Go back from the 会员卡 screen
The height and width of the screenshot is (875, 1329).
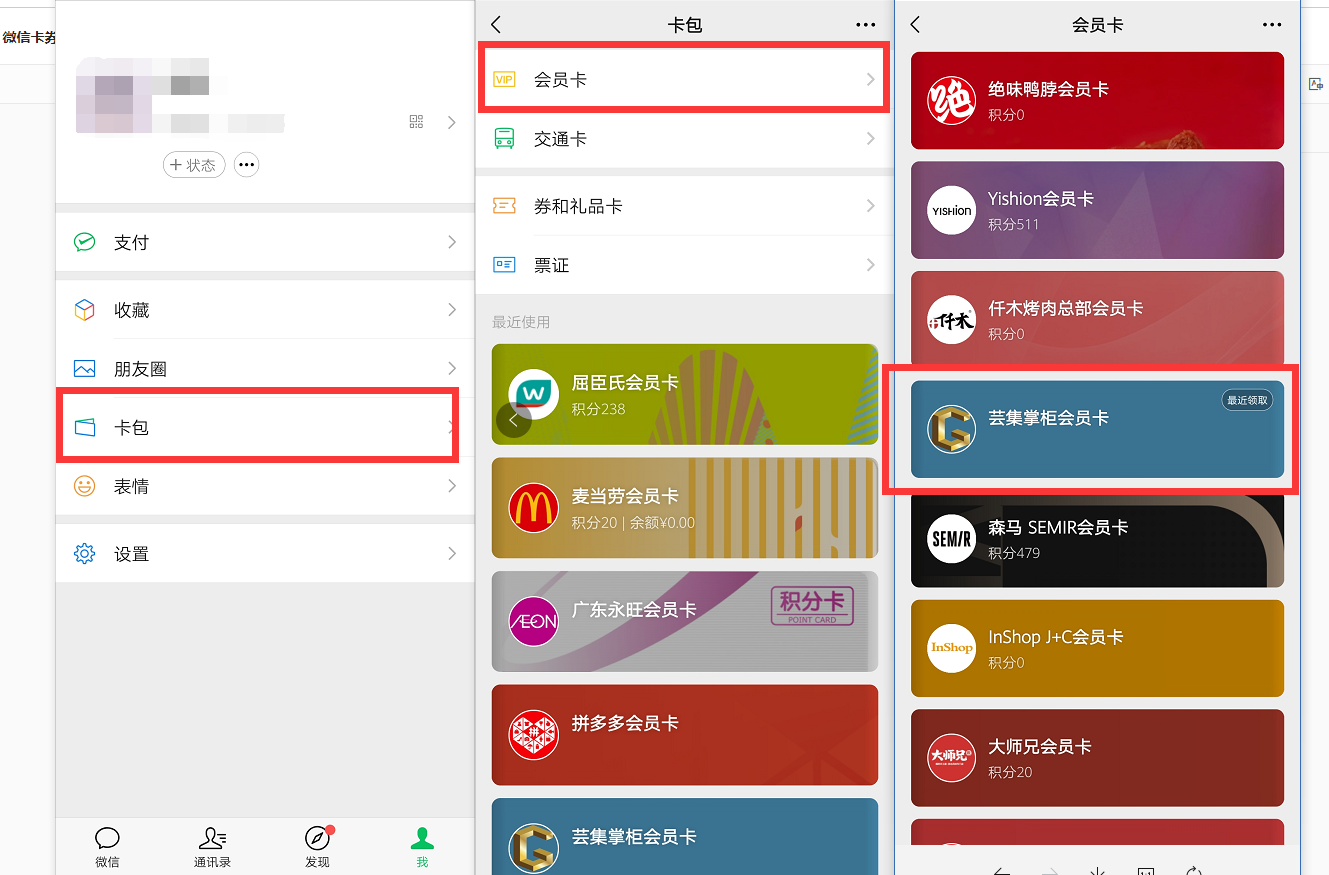(x=915, y=25)
